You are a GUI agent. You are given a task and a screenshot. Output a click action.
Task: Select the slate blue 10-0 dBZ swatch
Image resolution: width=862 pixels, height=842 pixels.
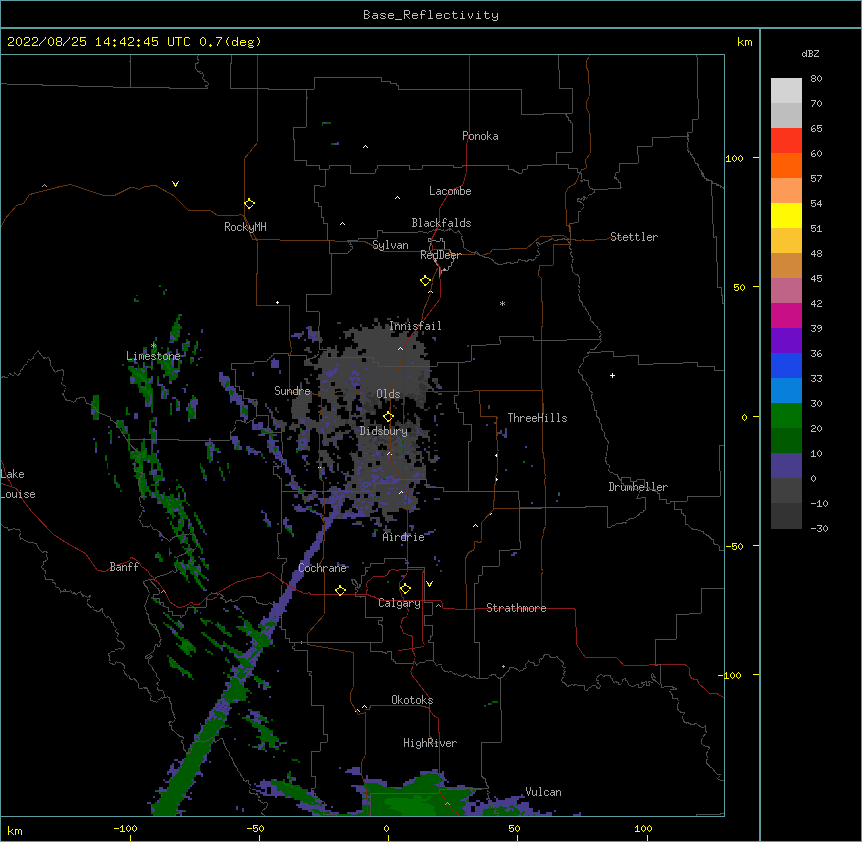786,466
